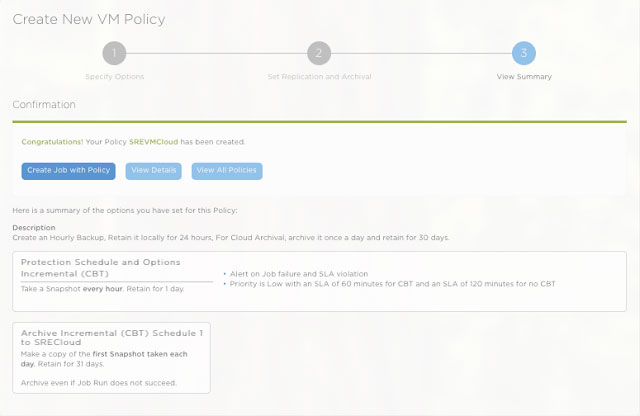Click the Create New VM Policy title
Image resolution: width=640 pixels, height=416 pixels.
(88, 19)
